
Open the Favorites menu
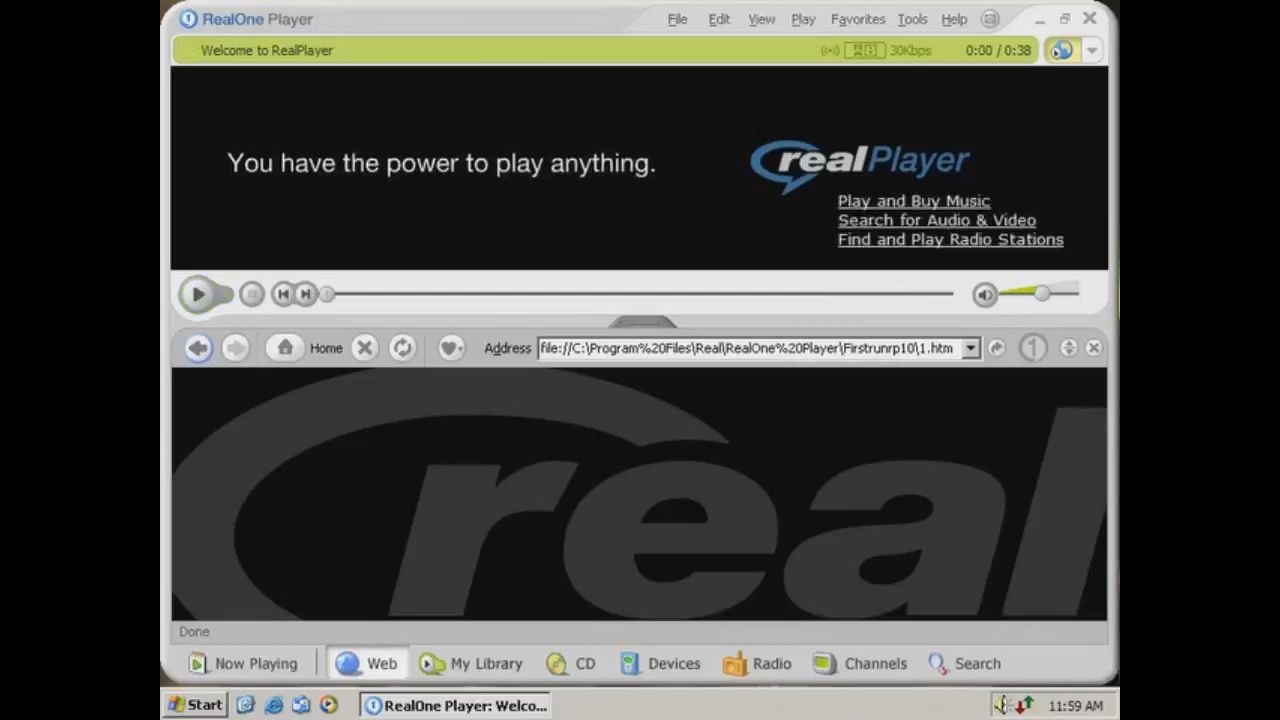[x=858, y=19]
